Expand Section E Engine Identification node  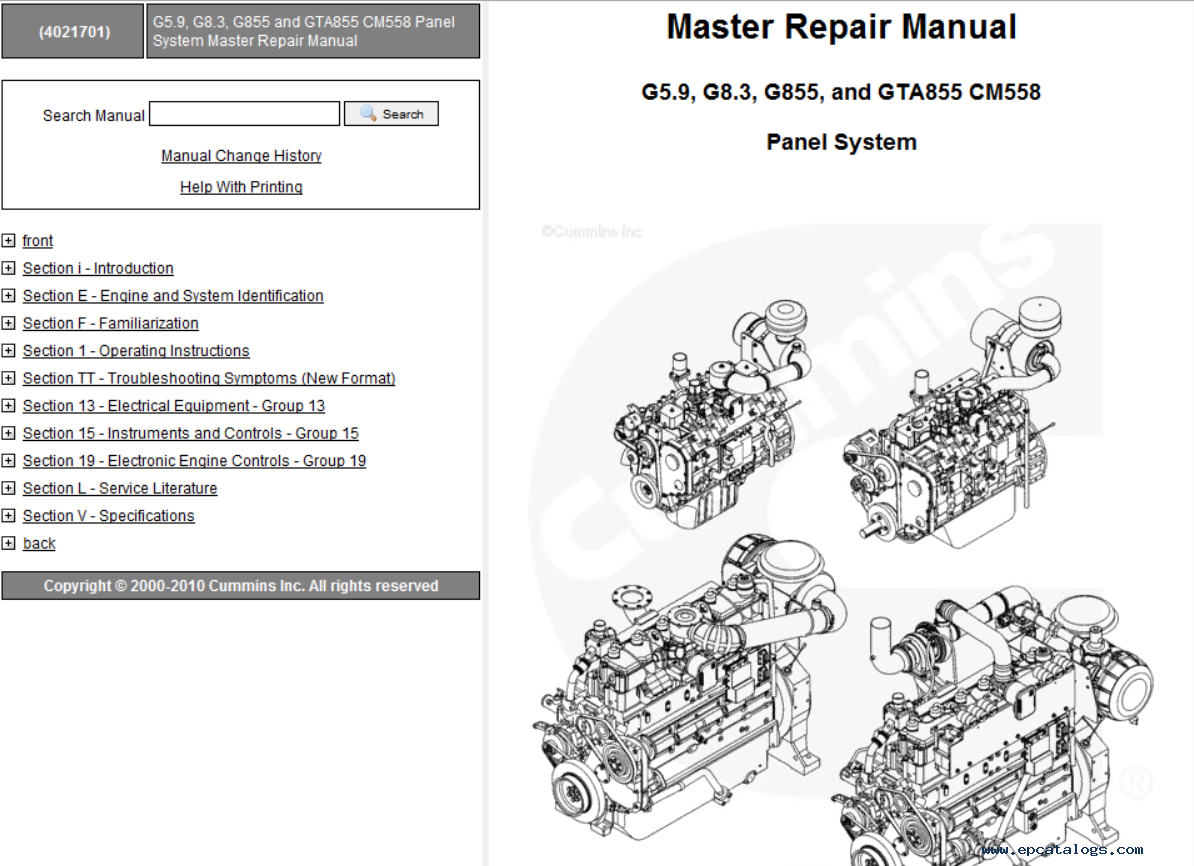coord(8,296)
